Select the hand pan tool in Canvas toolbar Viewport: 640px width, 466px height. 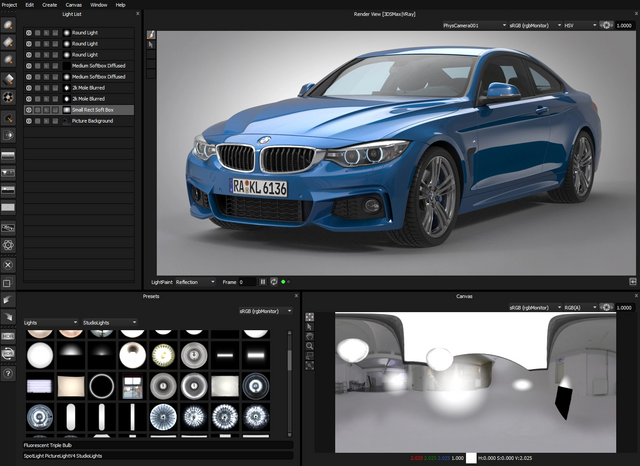pyautogui.click(x=310, y=337)
